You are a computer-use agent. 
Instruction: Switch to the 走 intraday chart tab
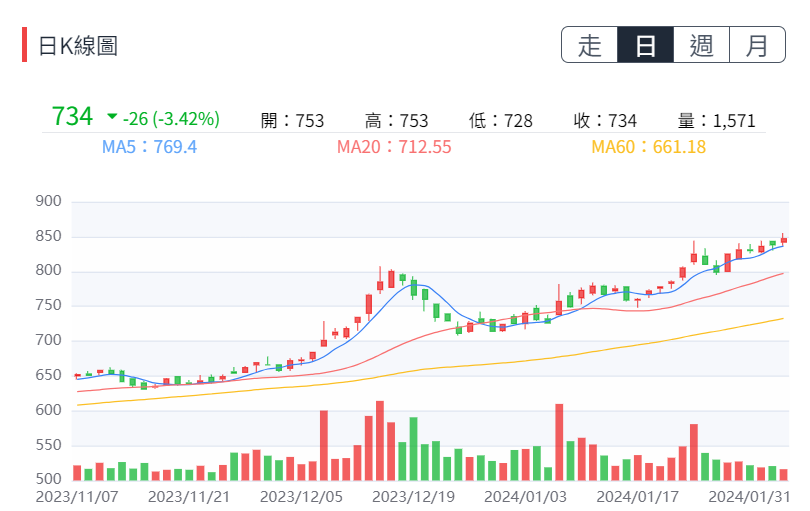point(590,46)
